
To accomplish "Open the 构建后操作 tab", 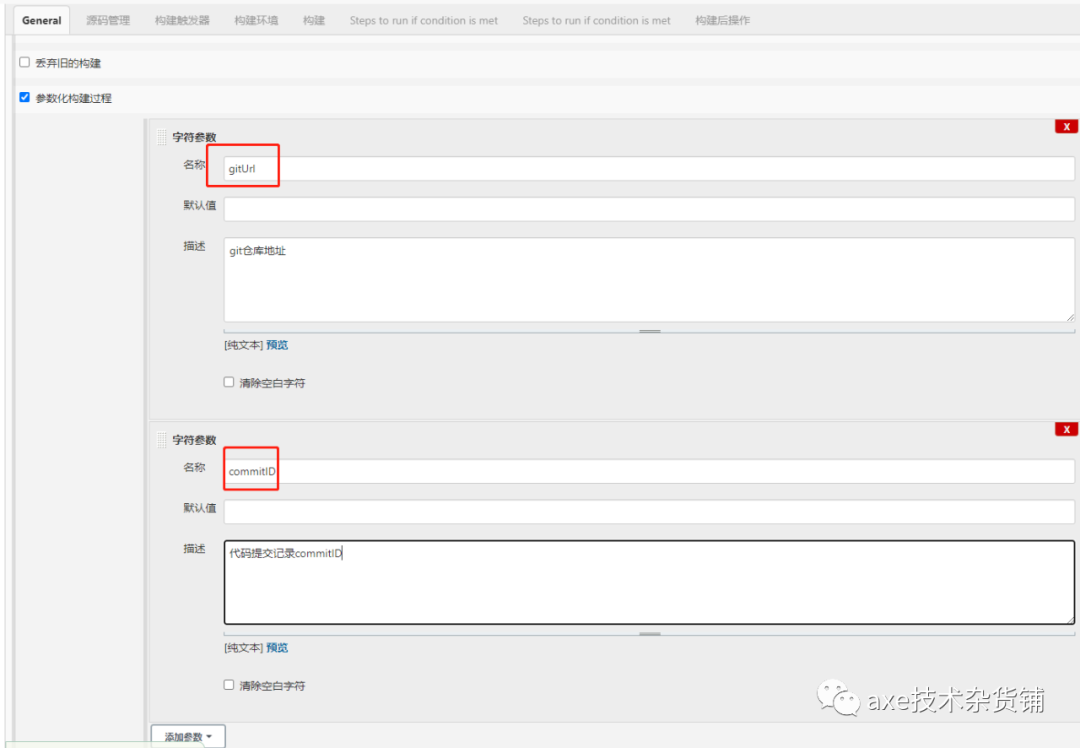I will [x=723, y=21].
